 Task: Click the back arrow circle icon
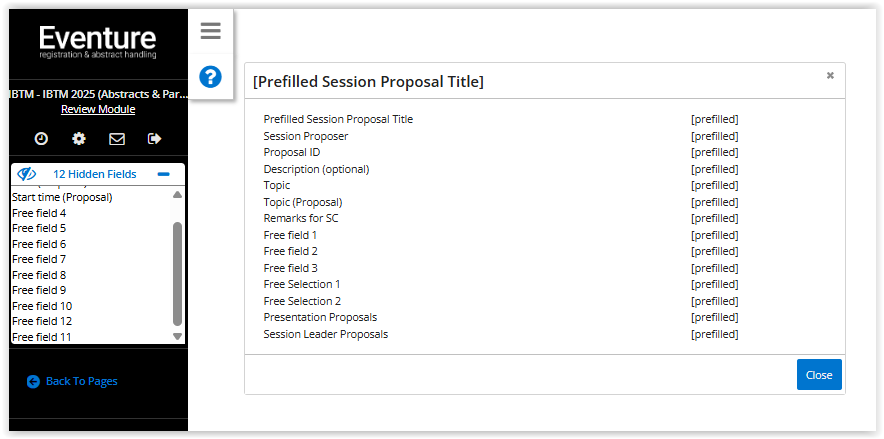click(x=33, y=381)
